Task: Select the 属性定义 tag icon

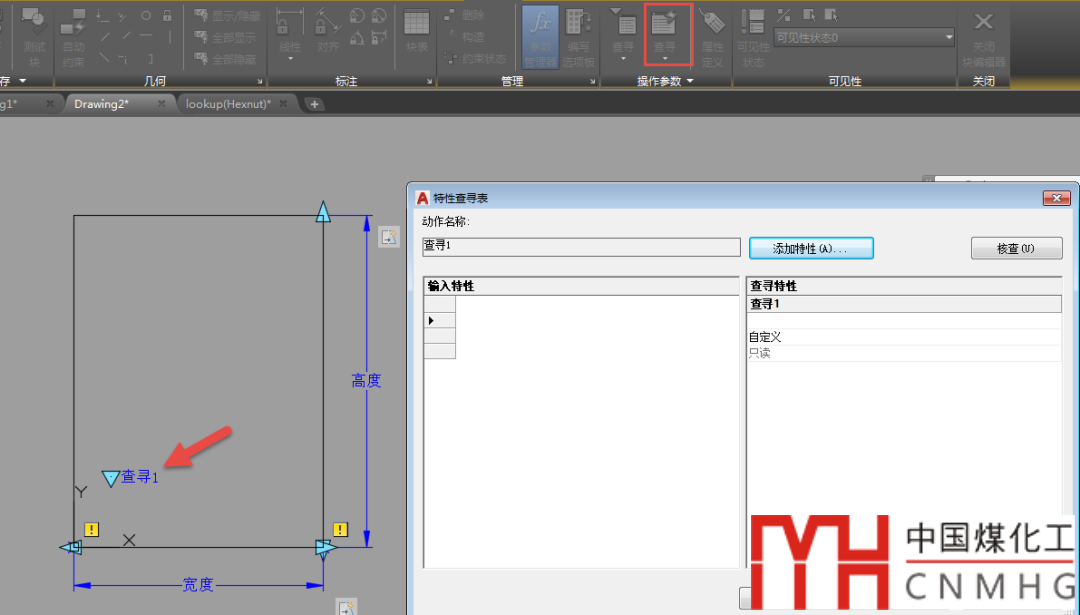Action: pos(712,33)
